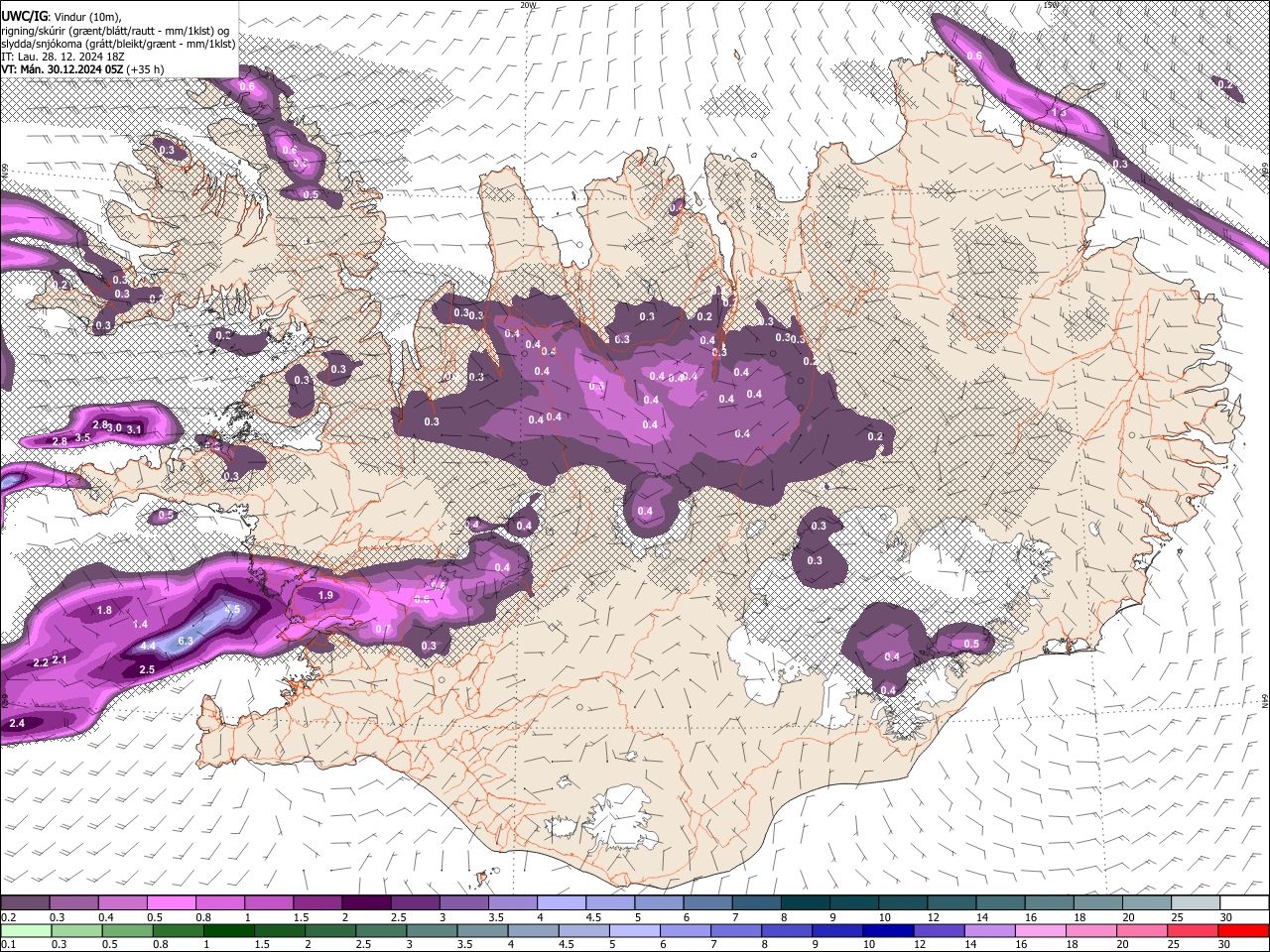Click the 0.7 value on the map
The image size is (1270, 952).
point(383,629)
